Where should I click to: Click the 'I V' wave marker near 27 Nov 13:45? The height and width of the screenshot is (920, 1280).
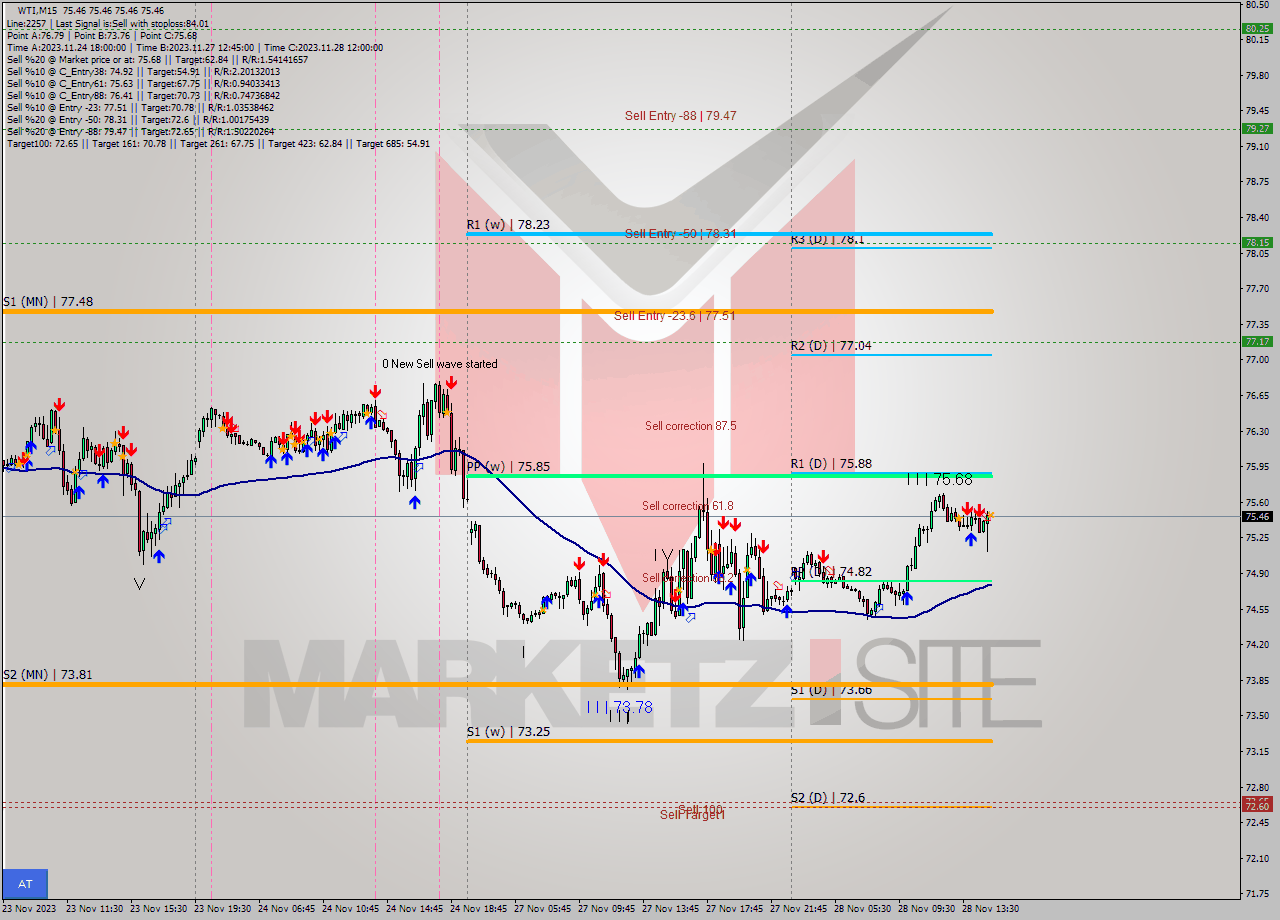pos(663,554)
